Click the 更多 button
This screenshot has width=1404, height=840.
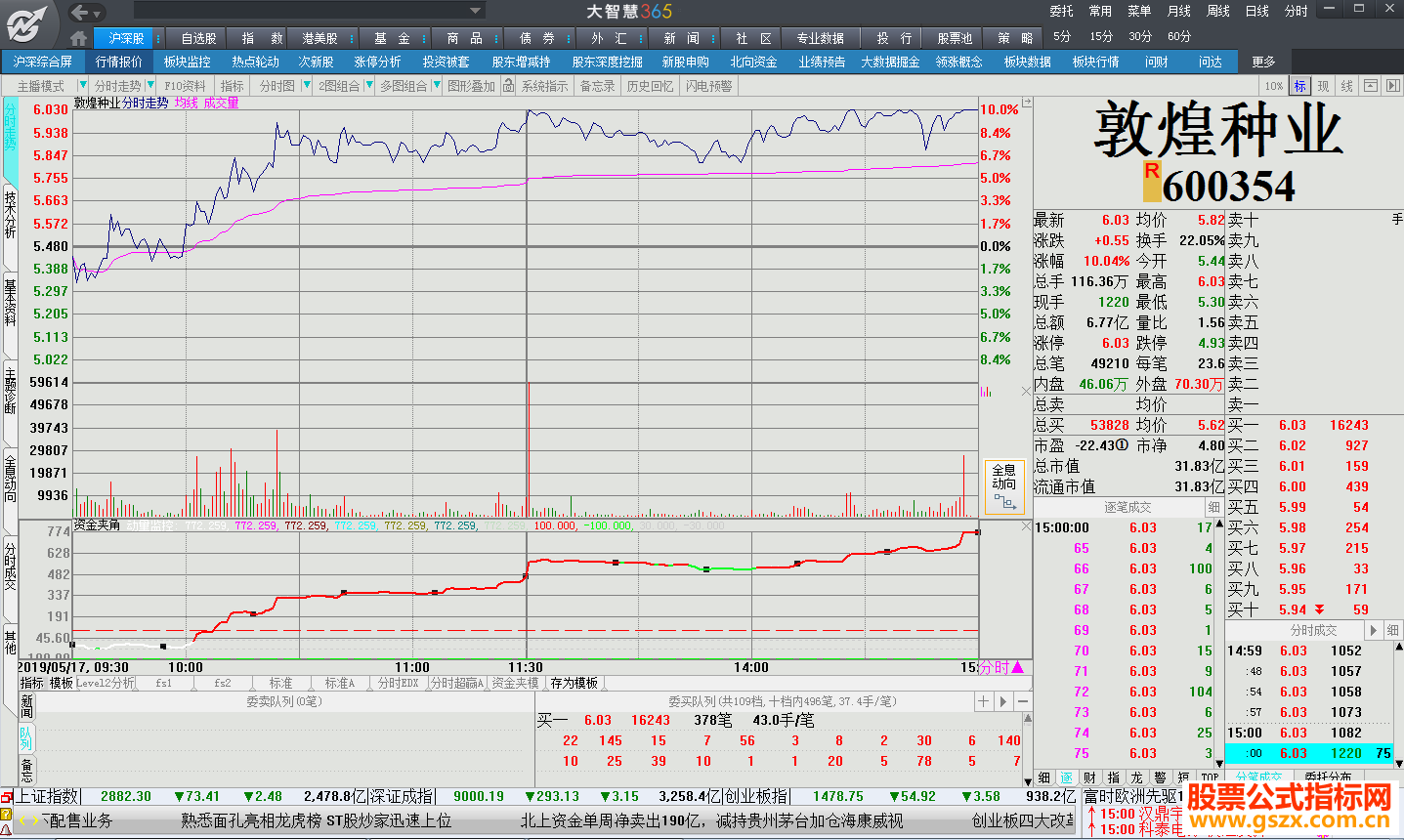tap(1264, 62)
